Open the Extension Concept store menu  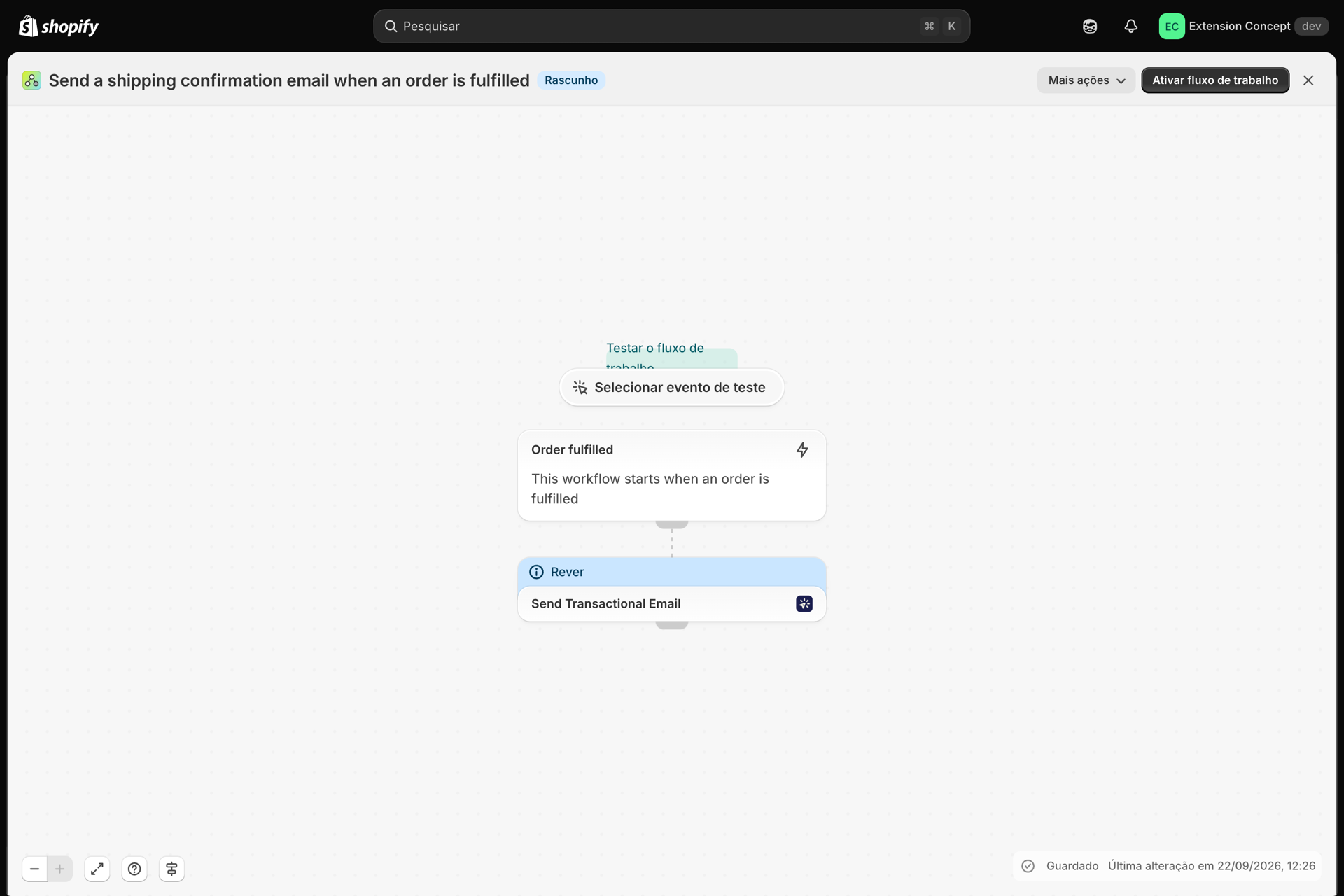coord(1243,26)
